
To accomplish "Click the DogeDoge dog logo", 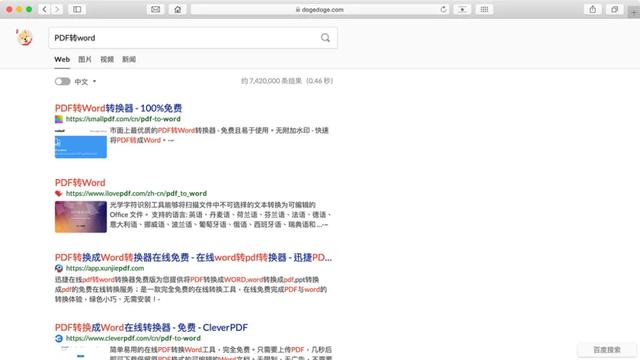I will (24, 38).
